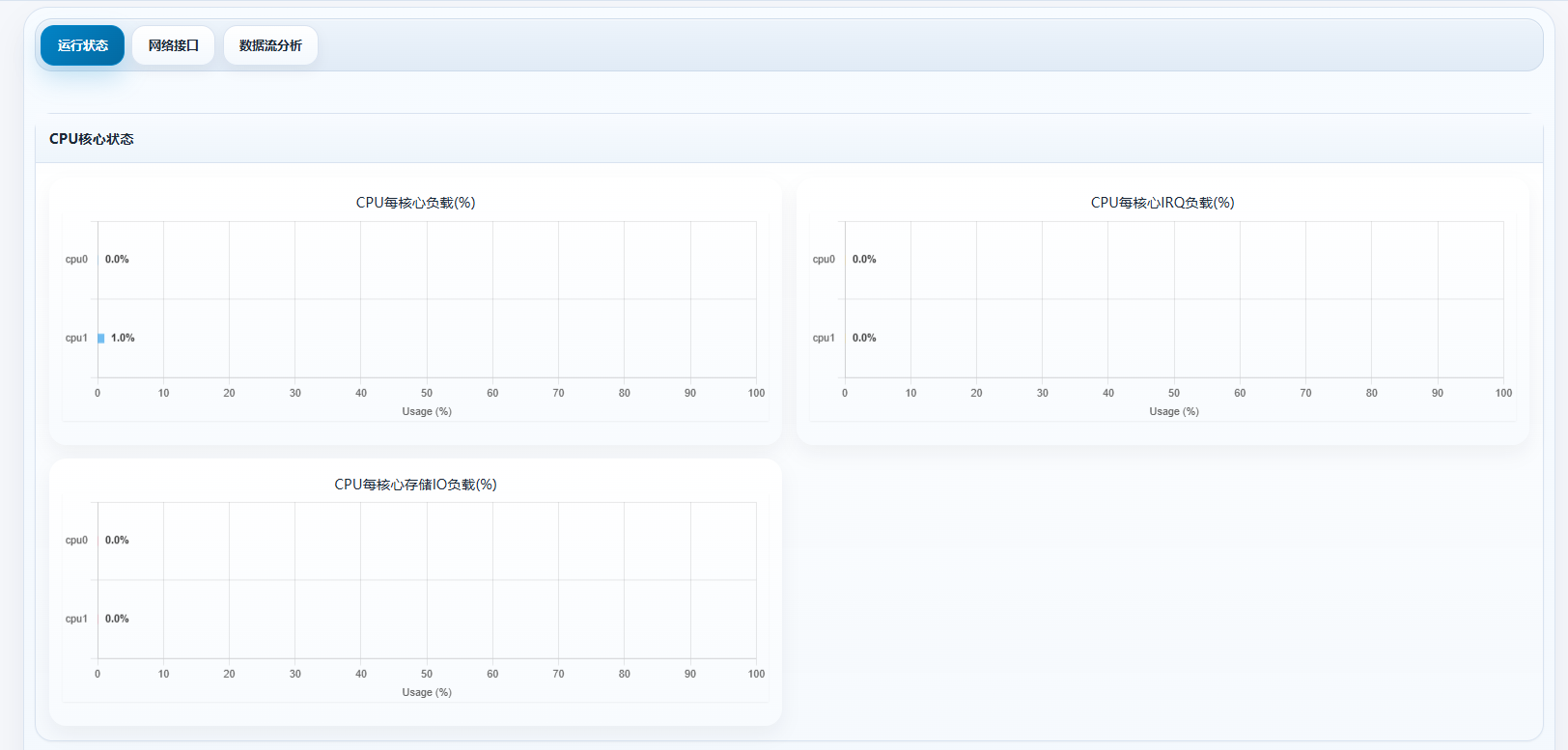Screen dimensions: 1568x750
Task: Click the CPU核心状态 section header
Action: pyautogui.click(x=92, y=139)
